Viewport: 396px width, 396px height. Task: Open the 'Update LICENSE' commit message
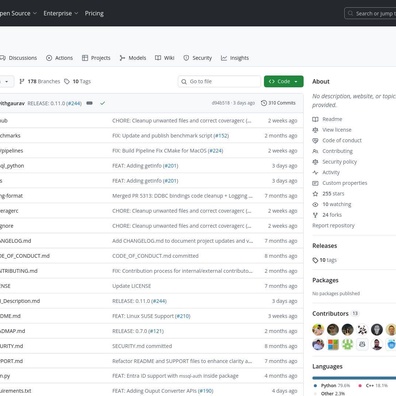132,286
